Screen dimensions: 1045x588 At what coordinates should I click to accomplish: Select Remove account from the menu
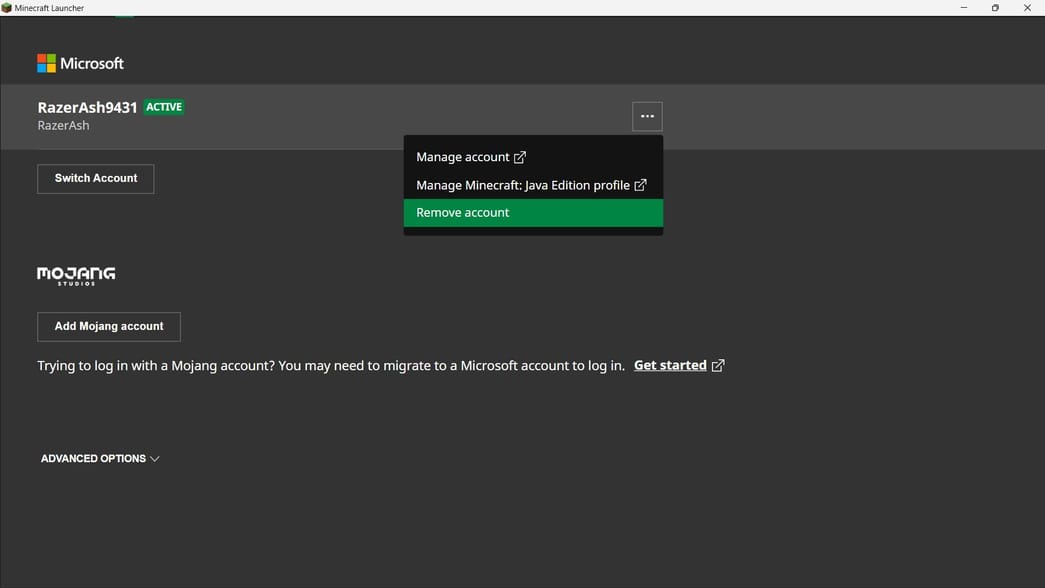click(462, 212)
